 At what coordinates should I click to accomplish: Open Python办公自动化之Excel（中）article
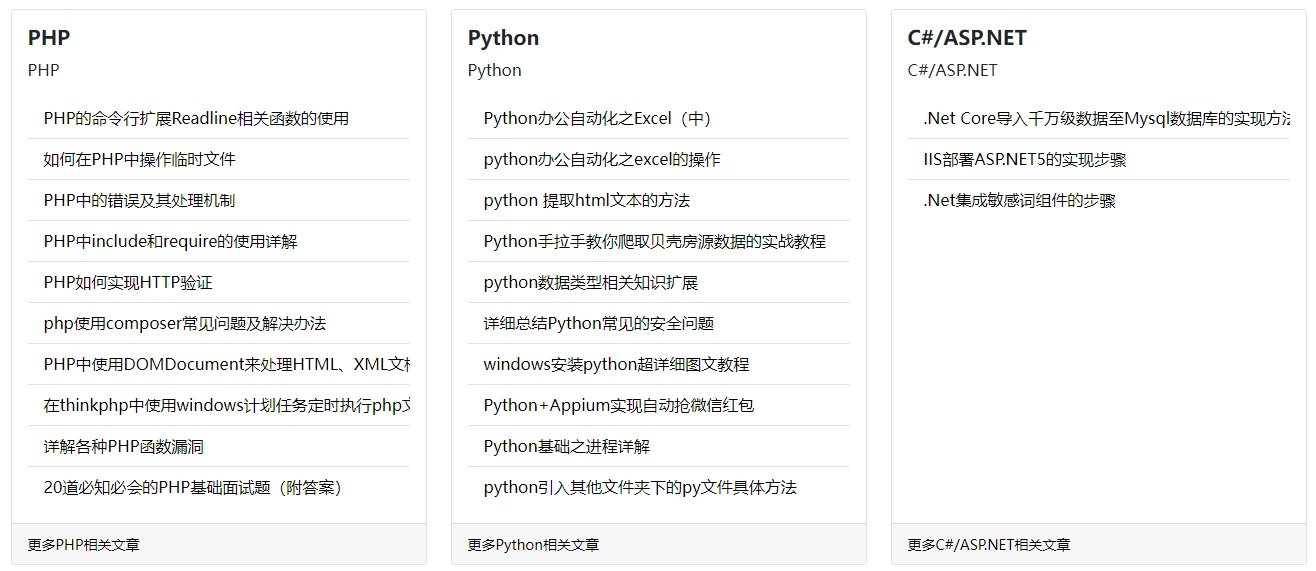(597, 118)
